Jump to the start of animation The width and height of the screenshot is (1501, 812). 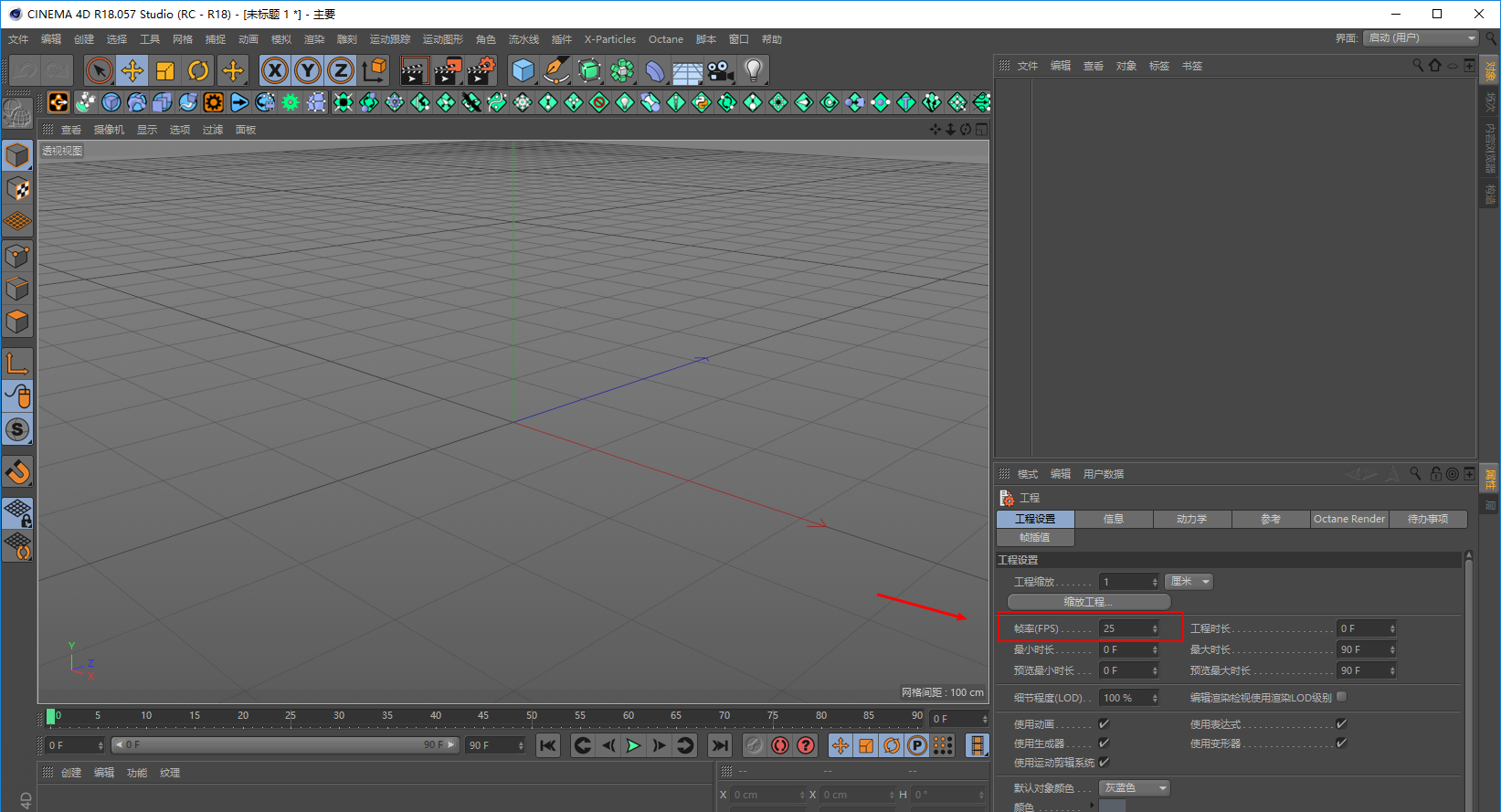coord(548,745)
